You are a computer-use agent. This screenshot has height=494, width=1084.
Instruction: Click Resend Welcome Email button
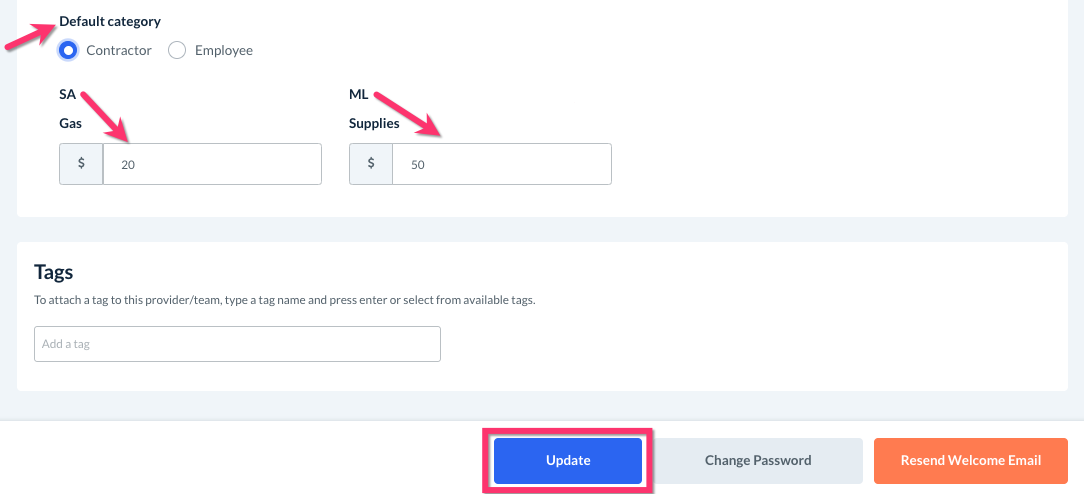[970, 461]
